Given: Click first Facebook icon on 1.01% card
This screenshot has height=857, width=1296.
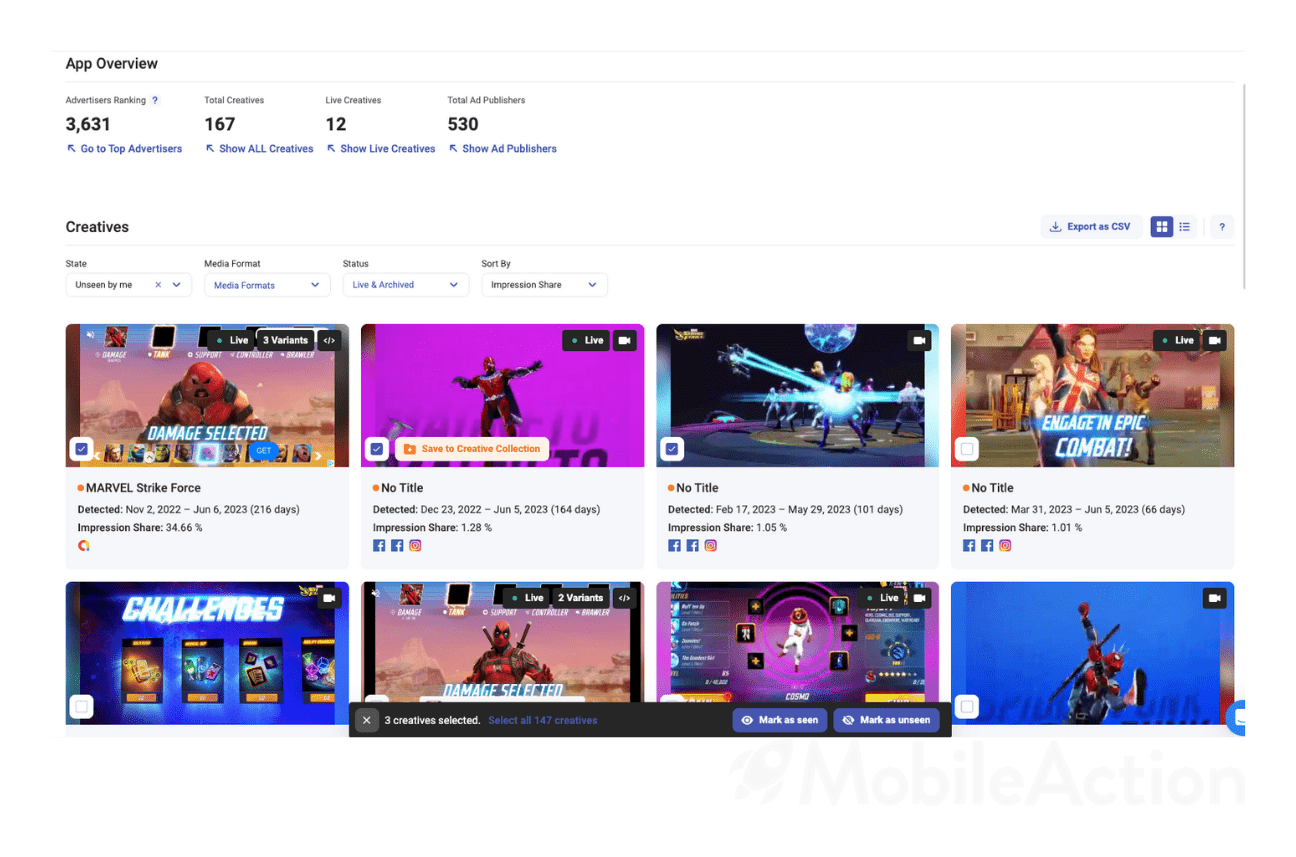Looking at the screenshot, I should tap(969, 546).
